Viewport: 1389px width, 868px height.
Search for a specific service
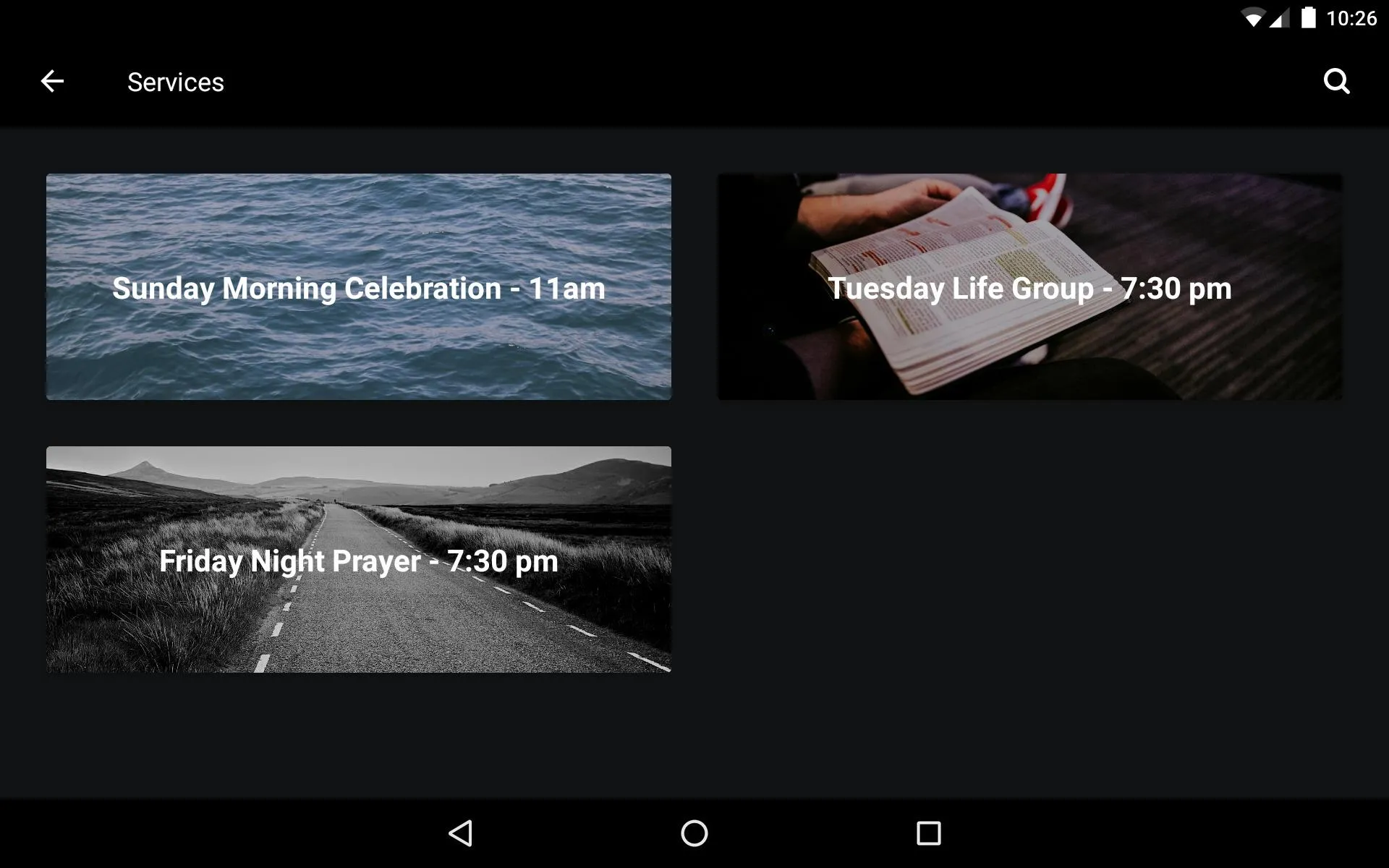(x=1338, y=81)
